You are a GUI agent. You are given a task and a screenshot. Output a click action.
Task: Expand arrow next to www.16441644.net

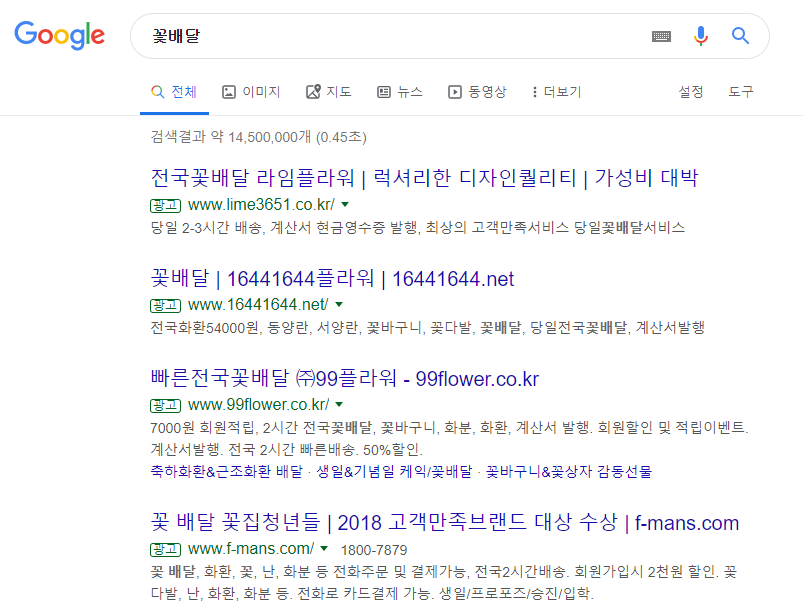(339, 304)
